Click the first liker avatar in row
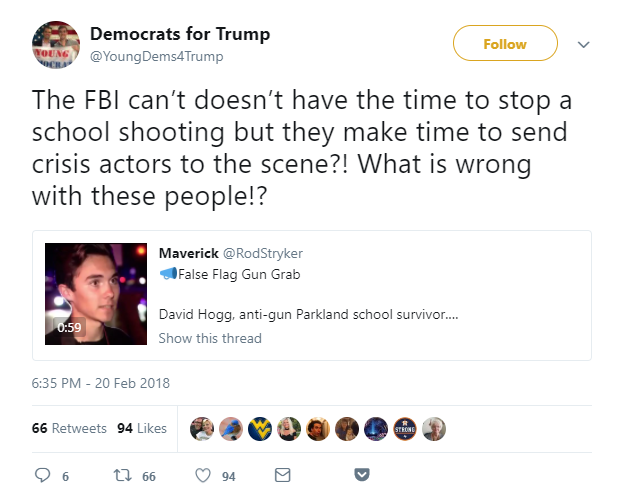The width and height of the screenshot is (623, 501). pyautogui.click(x=201, y=428)
